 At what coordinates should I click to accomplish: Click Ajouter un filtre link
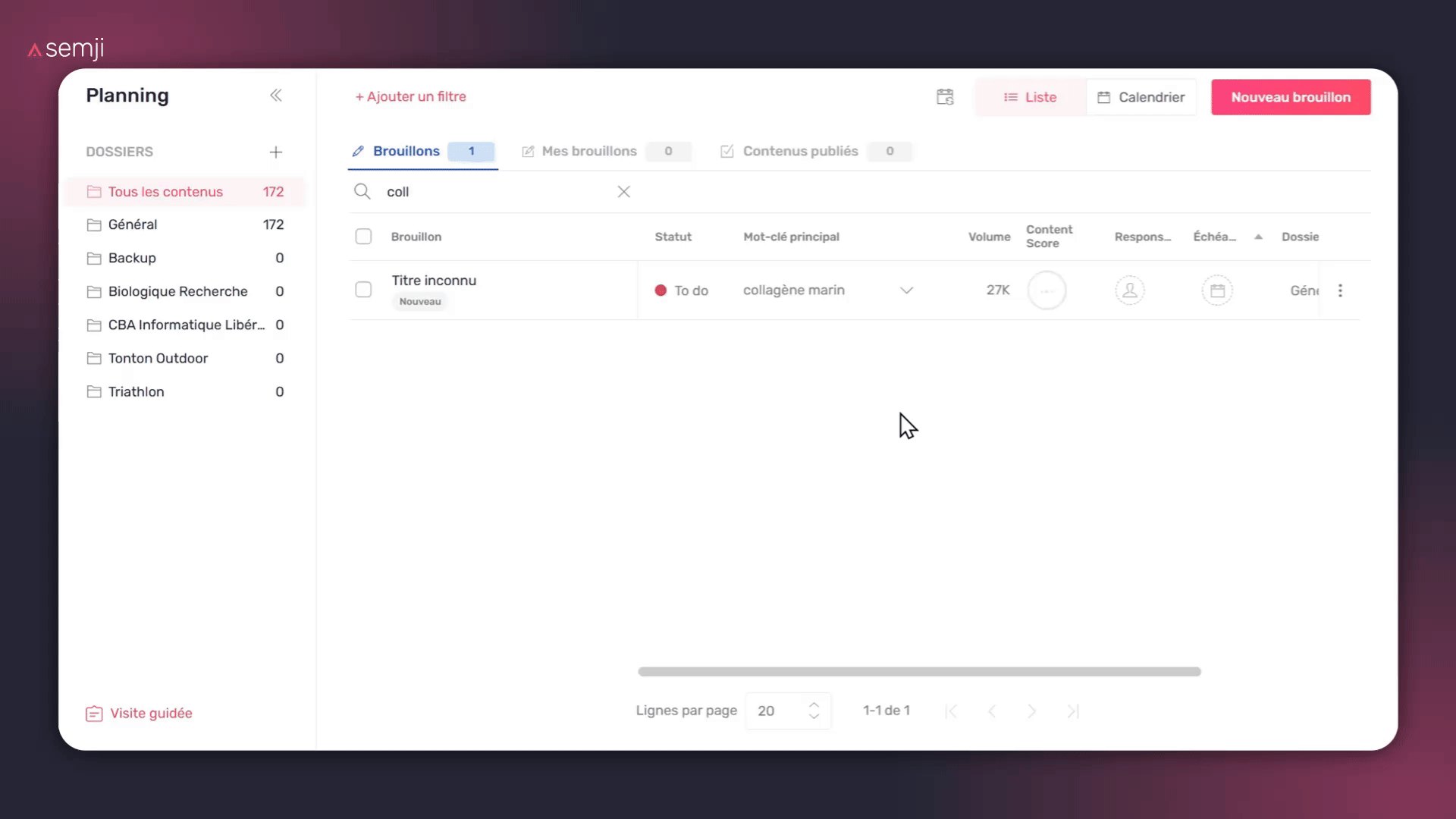tap(411, 96)
